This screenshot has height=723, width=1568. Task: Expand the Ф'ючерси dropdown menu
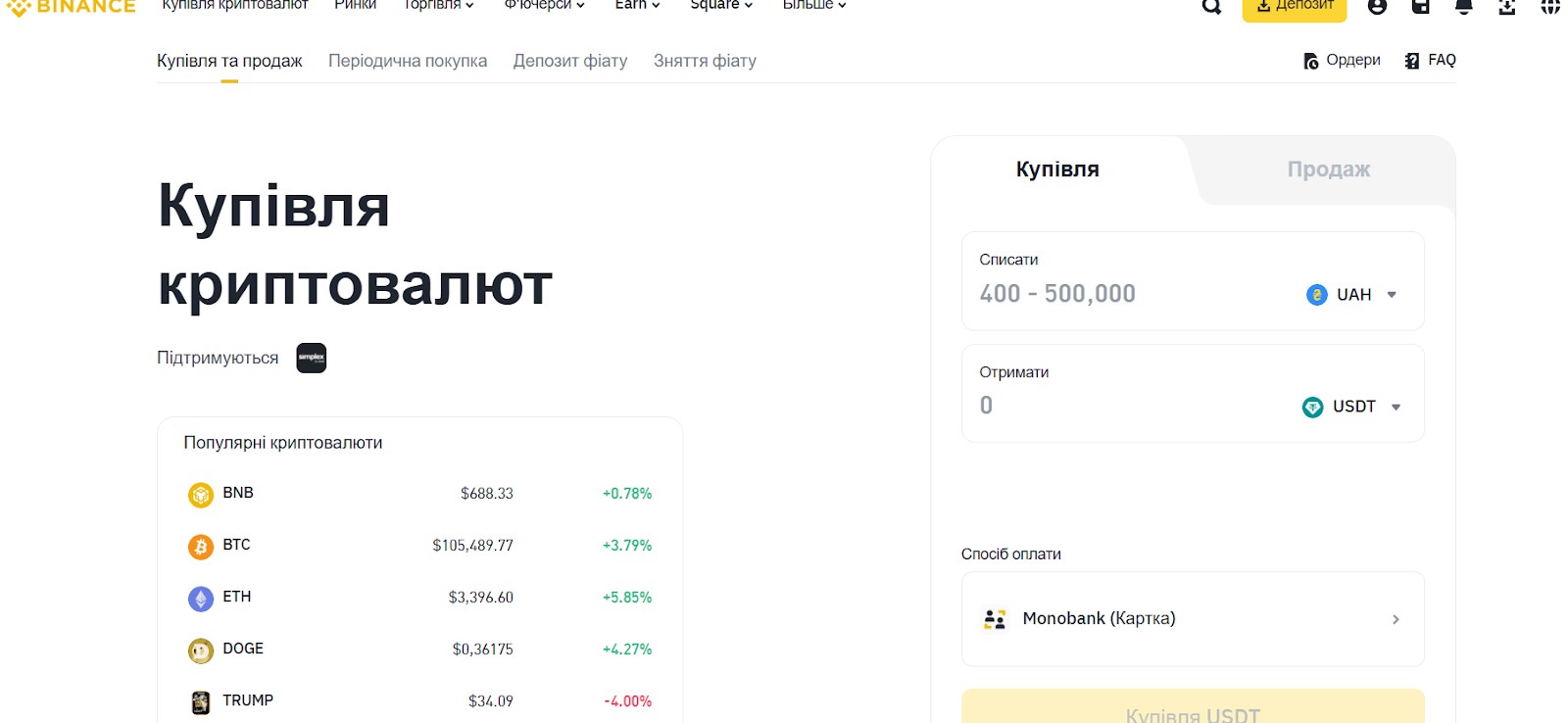544,5
